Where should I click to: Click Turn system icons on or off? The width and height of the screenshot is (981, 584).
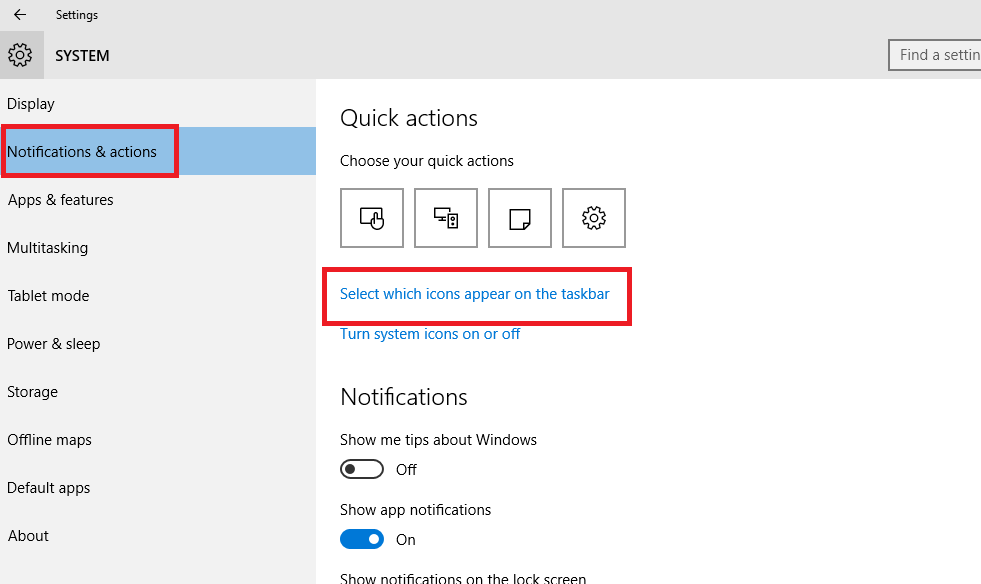click(430, 333)
